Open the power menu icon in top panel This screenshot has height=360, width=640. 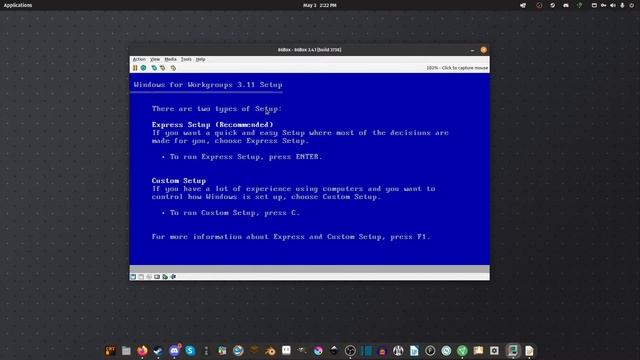(x=631, y=5)
